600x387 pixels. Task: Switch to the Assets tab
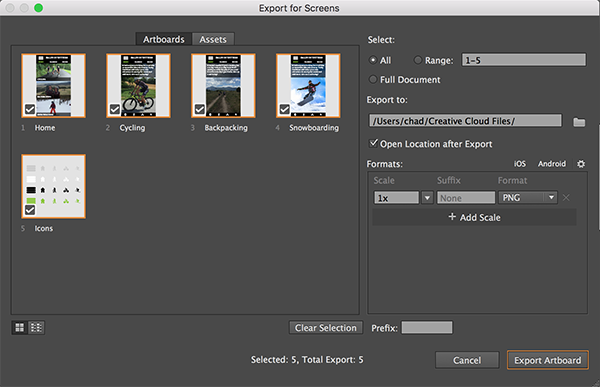(213, 39)
